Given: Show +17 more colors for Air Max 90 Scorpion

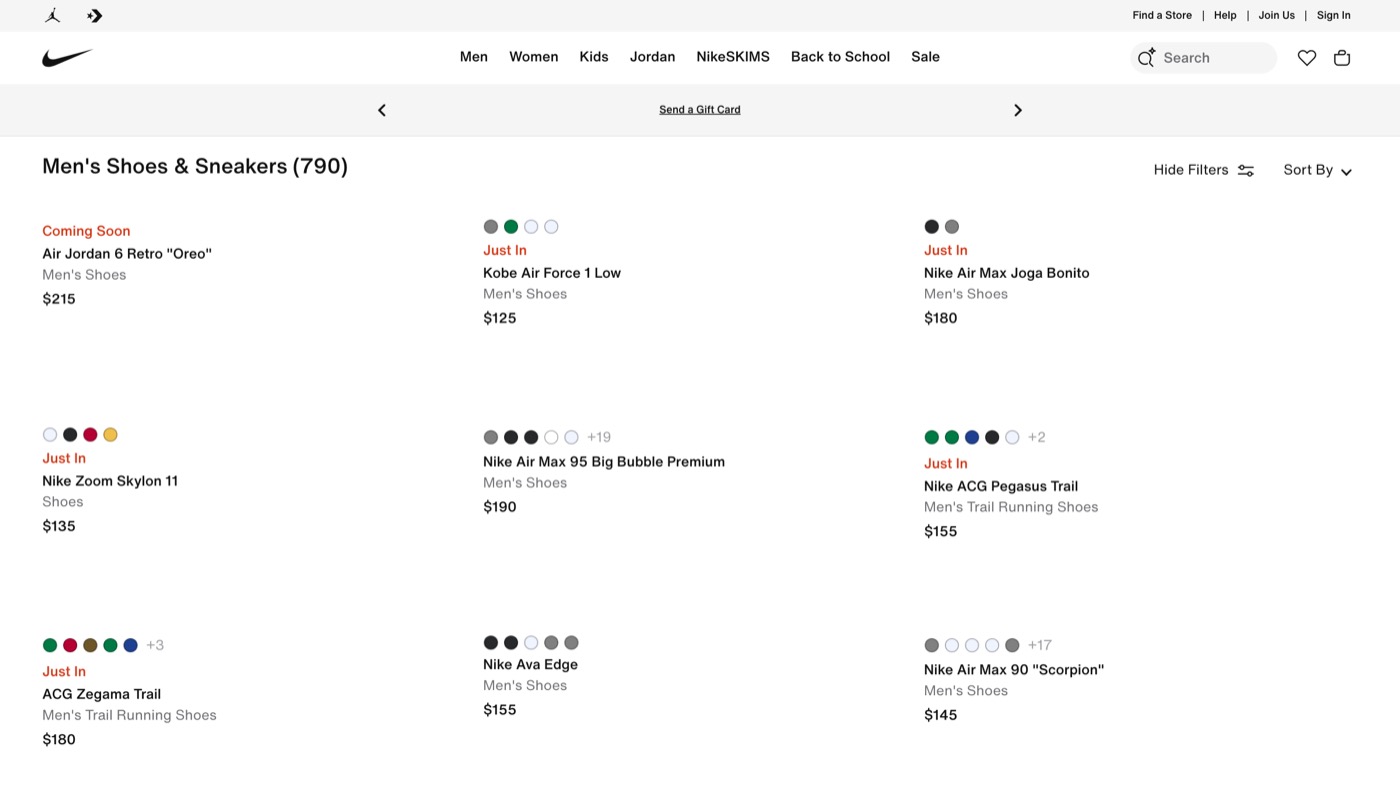Looking at the screenshot, I should pyautogui.click(x=1040, y=645).
